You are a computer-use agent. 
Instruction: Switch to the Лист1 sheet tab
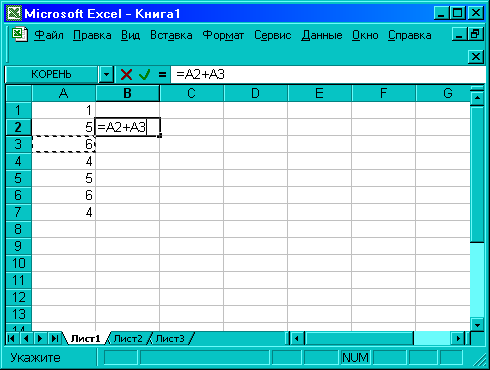(x=86, y=339)
